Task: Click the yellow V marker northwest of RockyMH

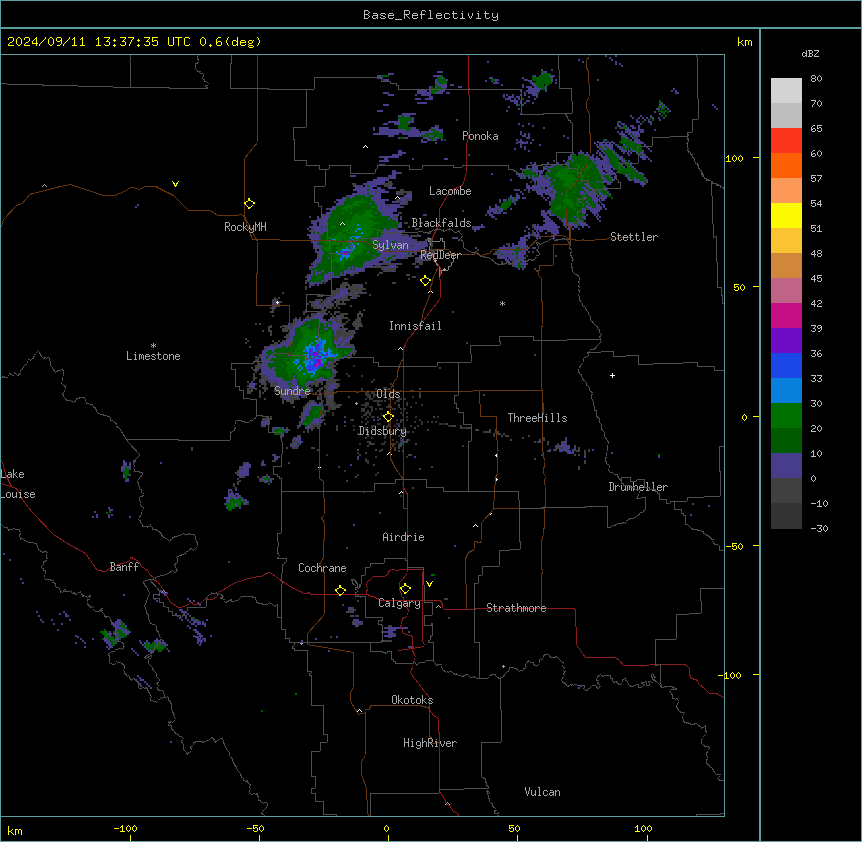Action: pyautogui.click(x=175, y=184)
